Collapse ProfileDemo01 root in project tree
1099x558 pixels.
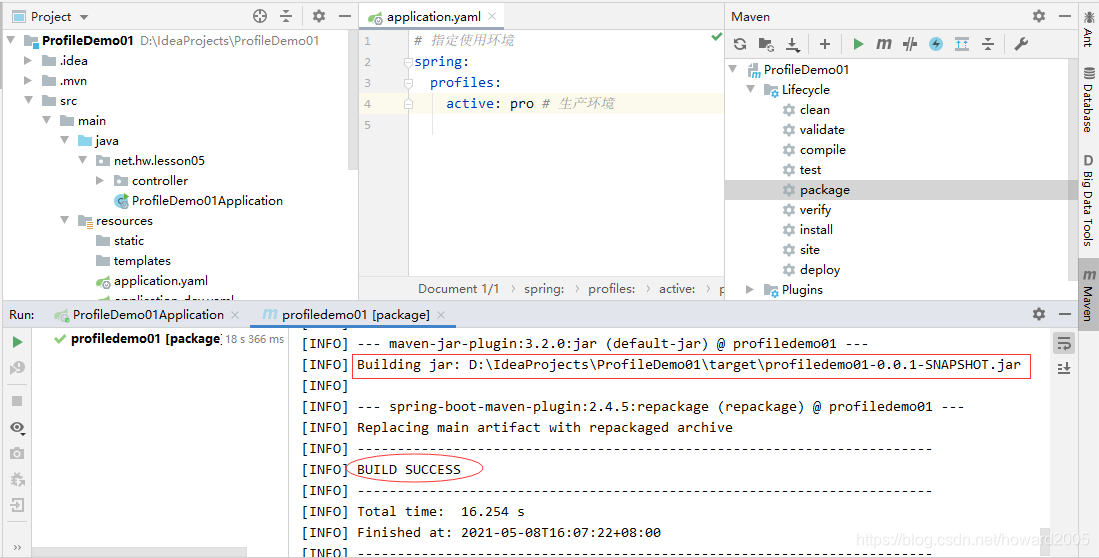[x=11, y=41]
